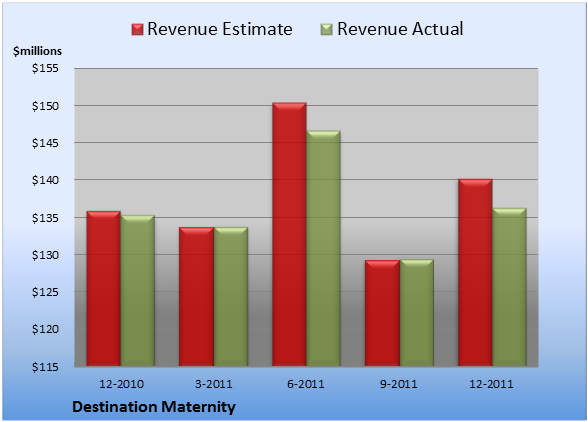Screen dimensions: 588x422
Task: Click the 12-2011 x-axis label
Action: pos(491,384)
